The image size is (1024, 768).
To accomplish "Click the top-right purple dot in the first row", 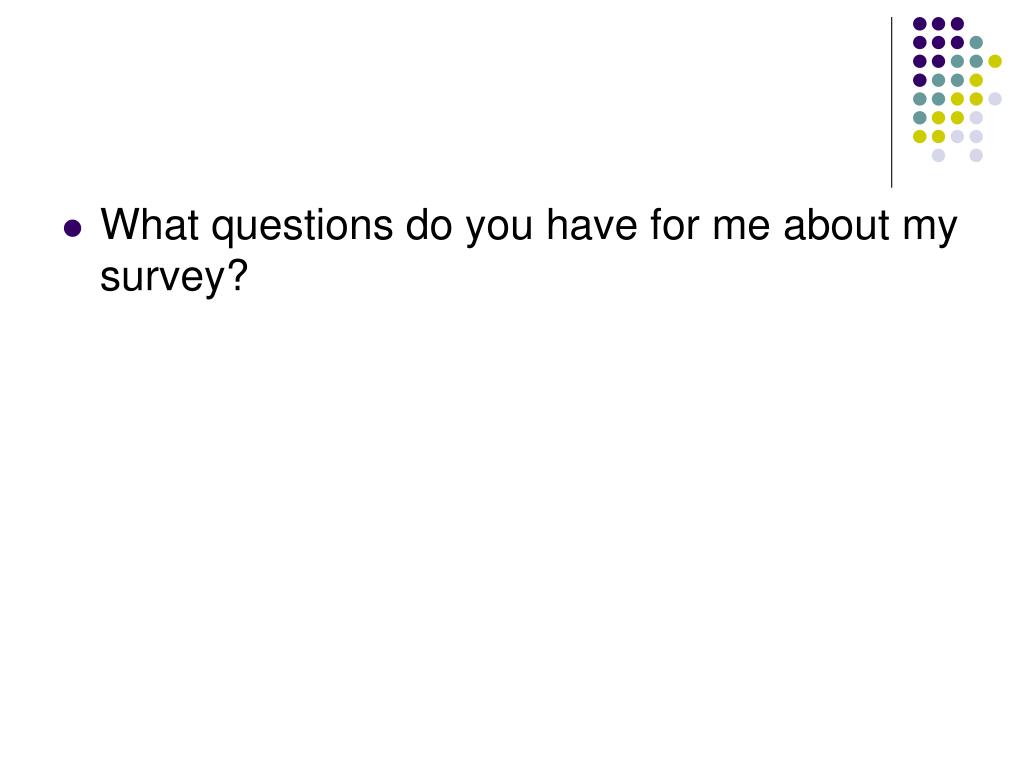I will 957,24.
